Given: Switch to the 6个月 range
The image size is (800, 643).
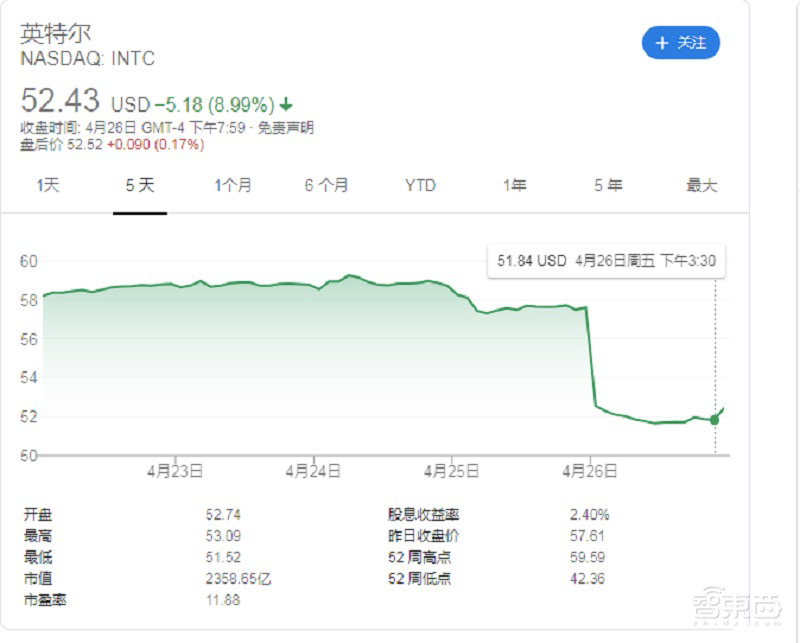Looking at the screenshot, I should pos(325,186).
